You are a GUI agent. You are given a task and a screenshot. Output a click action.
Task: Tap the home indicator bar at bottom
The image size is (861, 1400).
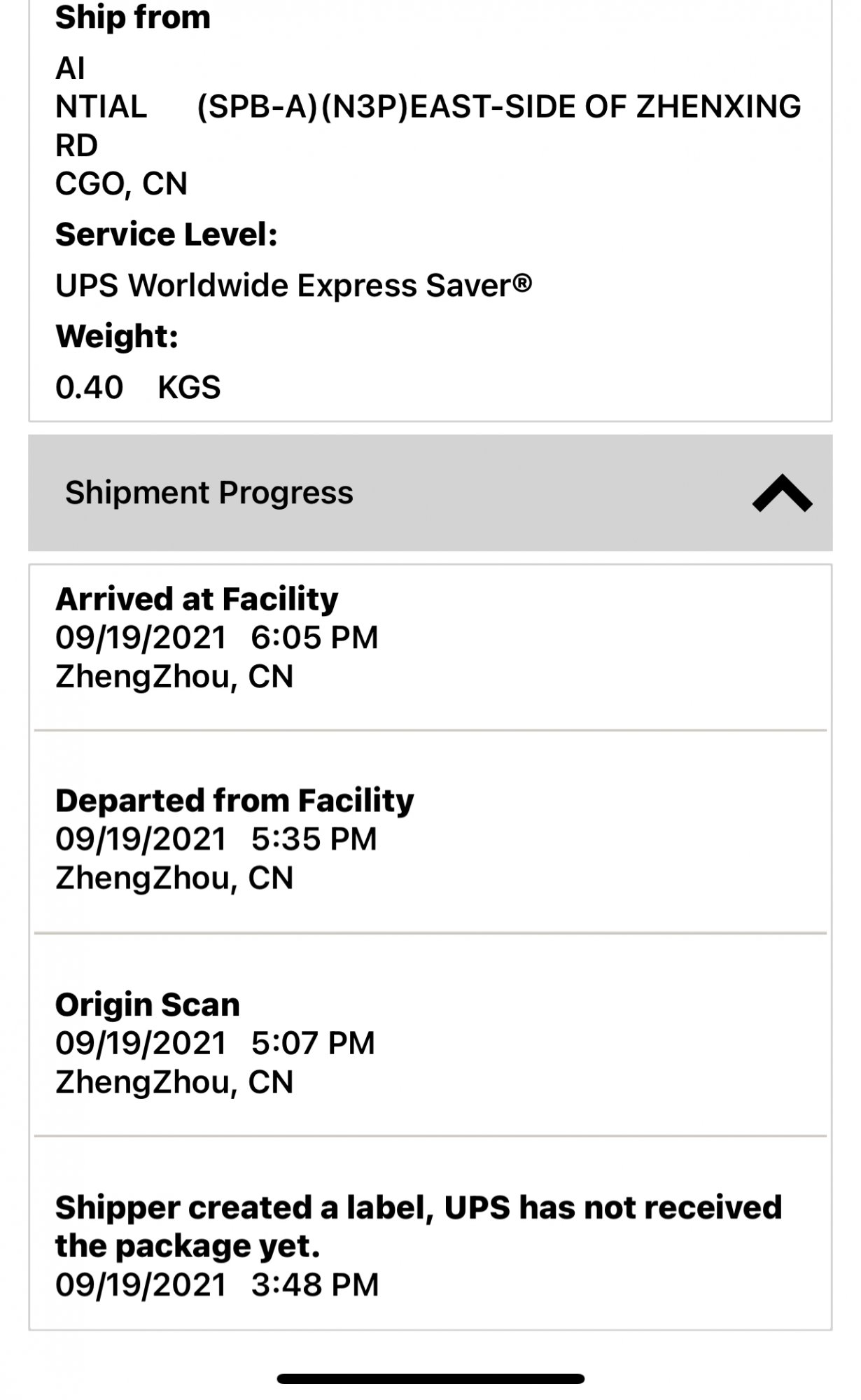coord(430,1378)
